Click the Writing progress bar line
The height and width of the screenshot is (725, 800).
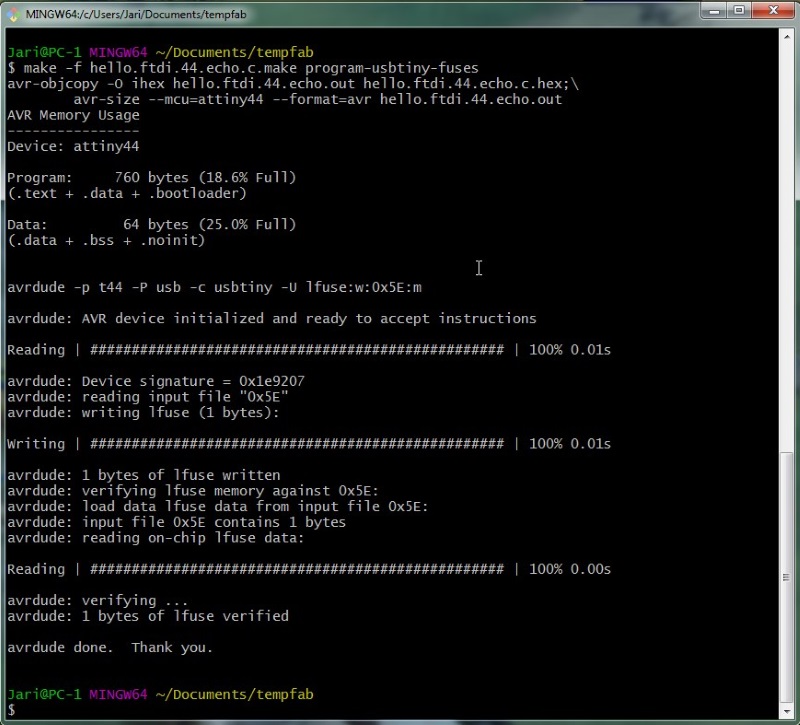click(309, 444)
